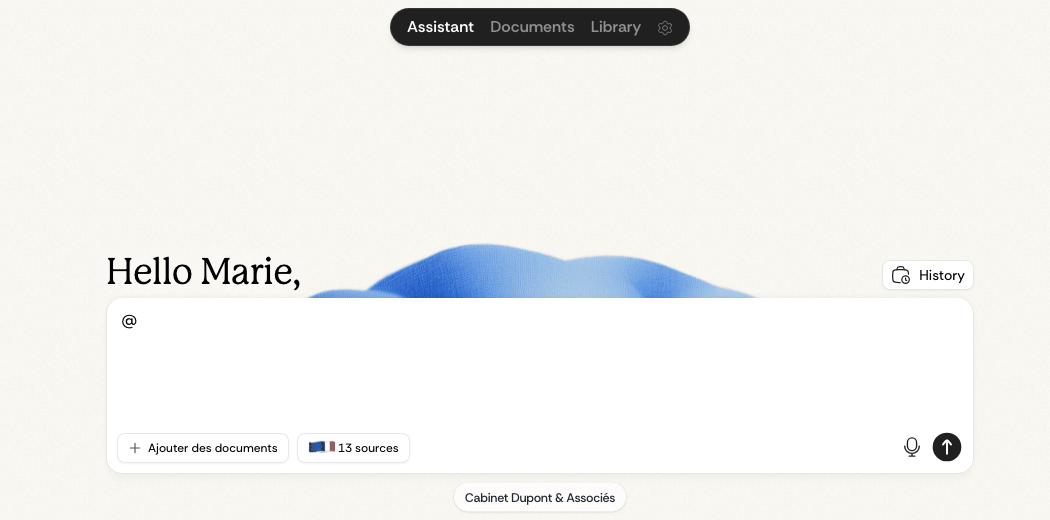The height and width of the screenshot is (520, 1050).
Task: Open the settings gear icon in top navigation
Action: click(664, 27)
